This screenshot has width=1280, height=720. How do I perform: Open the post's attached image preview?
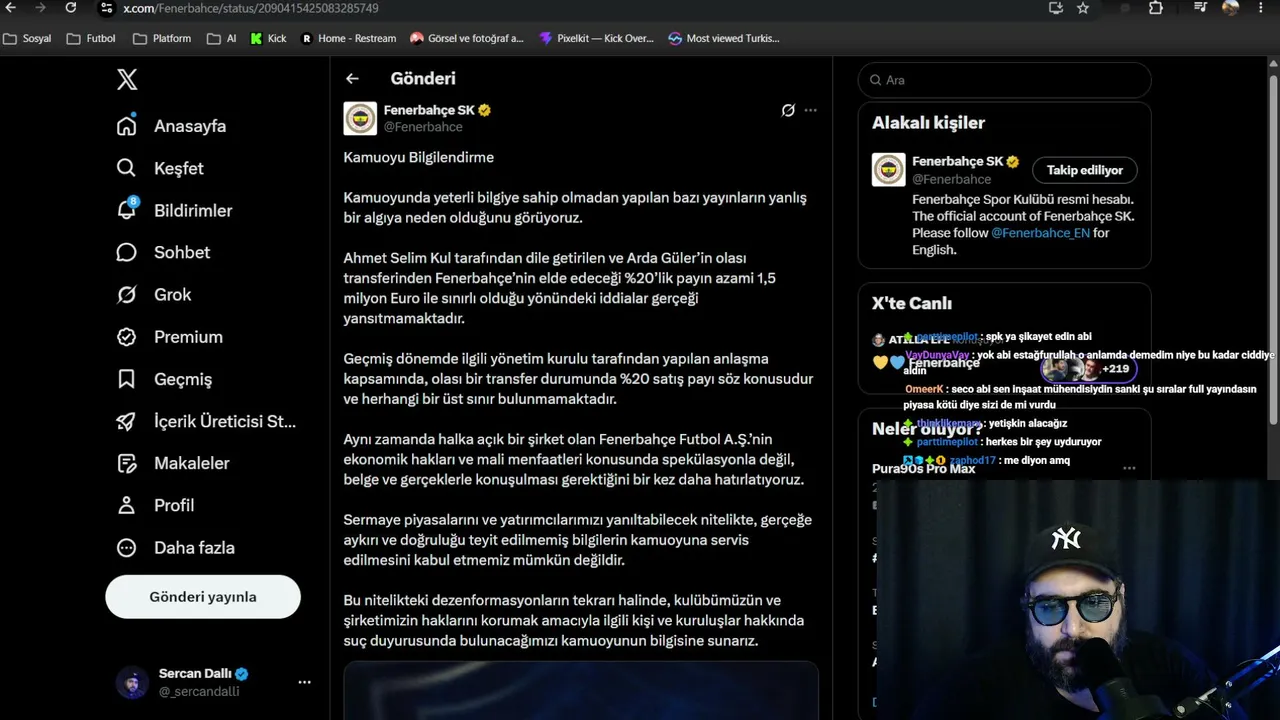click(581, 690)
